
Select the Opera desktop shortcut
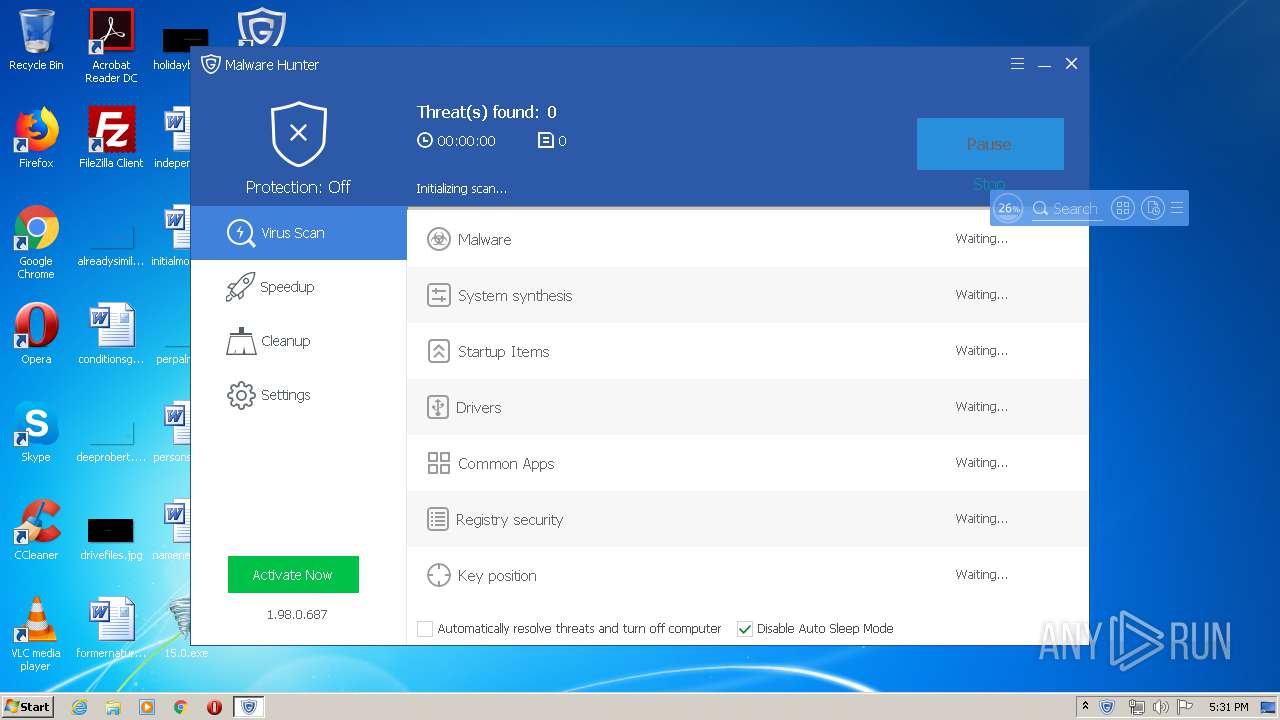click(x=36, y=334)
